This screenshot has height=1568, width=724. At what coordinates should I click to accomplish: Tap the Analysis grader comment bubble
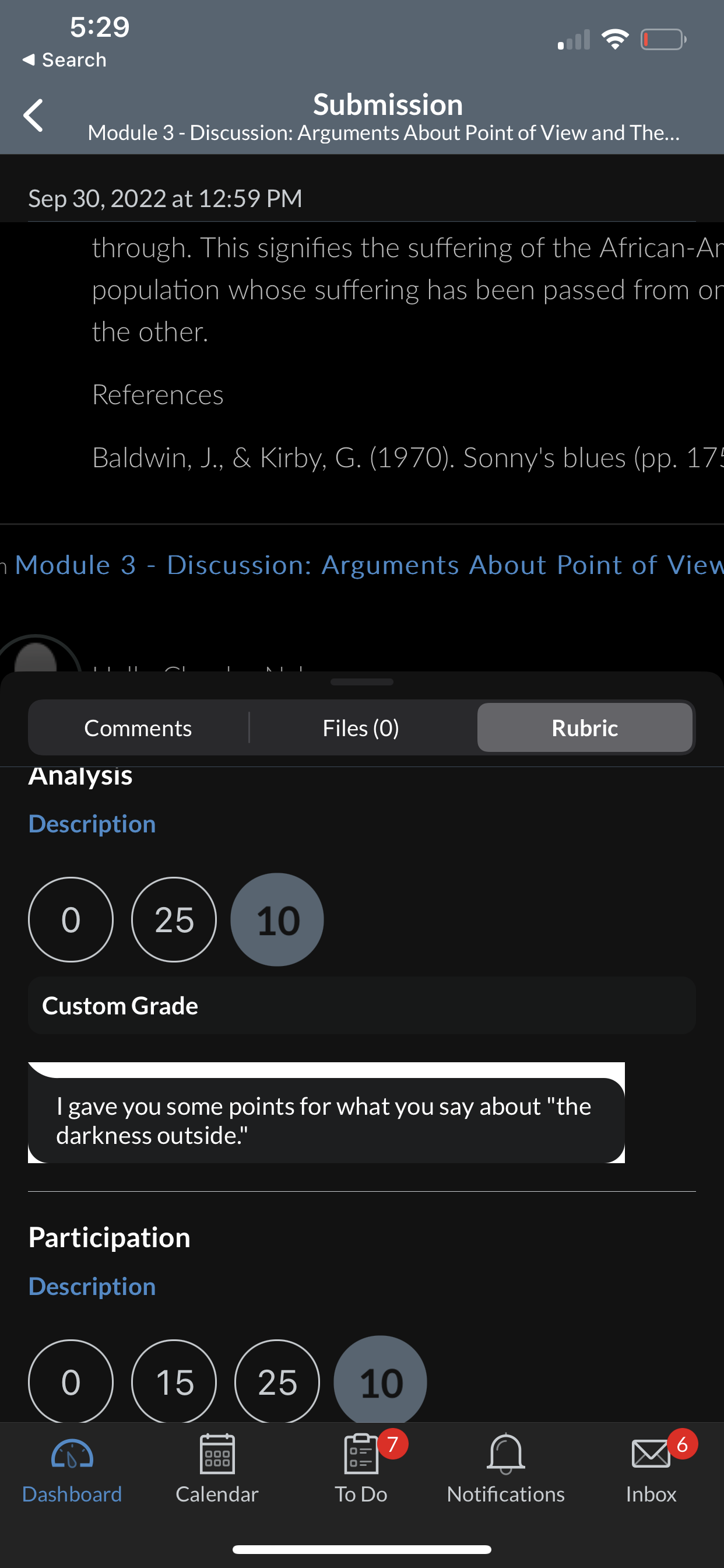pos(326,1120)
